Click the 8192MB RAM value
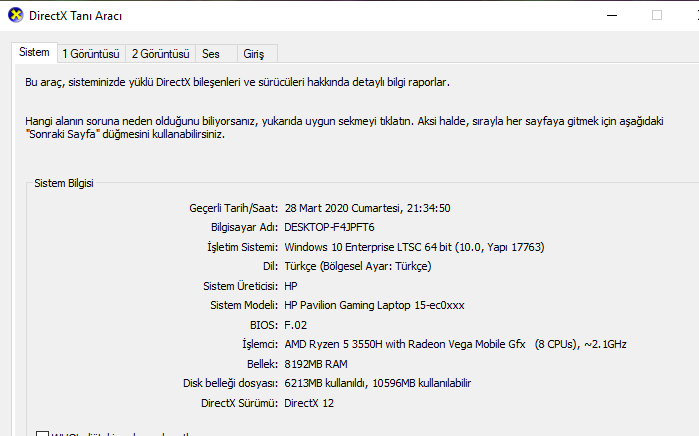 (316, 364)
